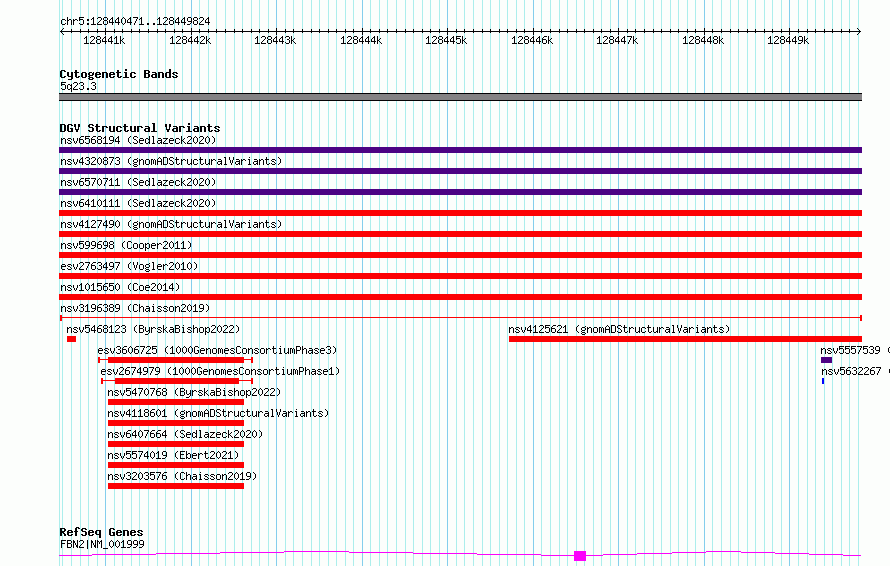890x566 pixels.
Task: Click the 128442k ruler position
Action: pos(190,40)
